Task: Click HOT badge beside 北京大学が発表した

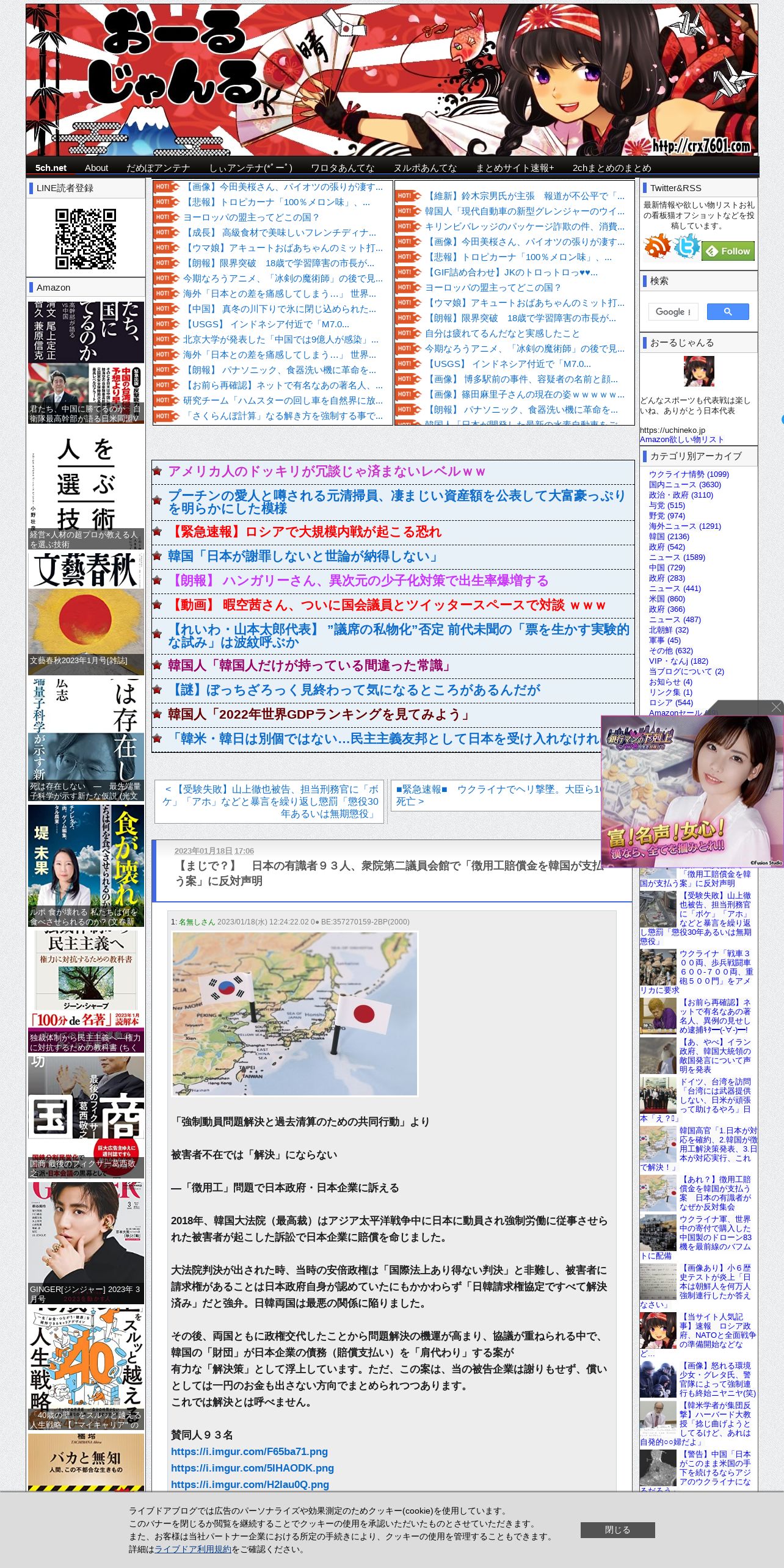Action: tap(167, 339)
